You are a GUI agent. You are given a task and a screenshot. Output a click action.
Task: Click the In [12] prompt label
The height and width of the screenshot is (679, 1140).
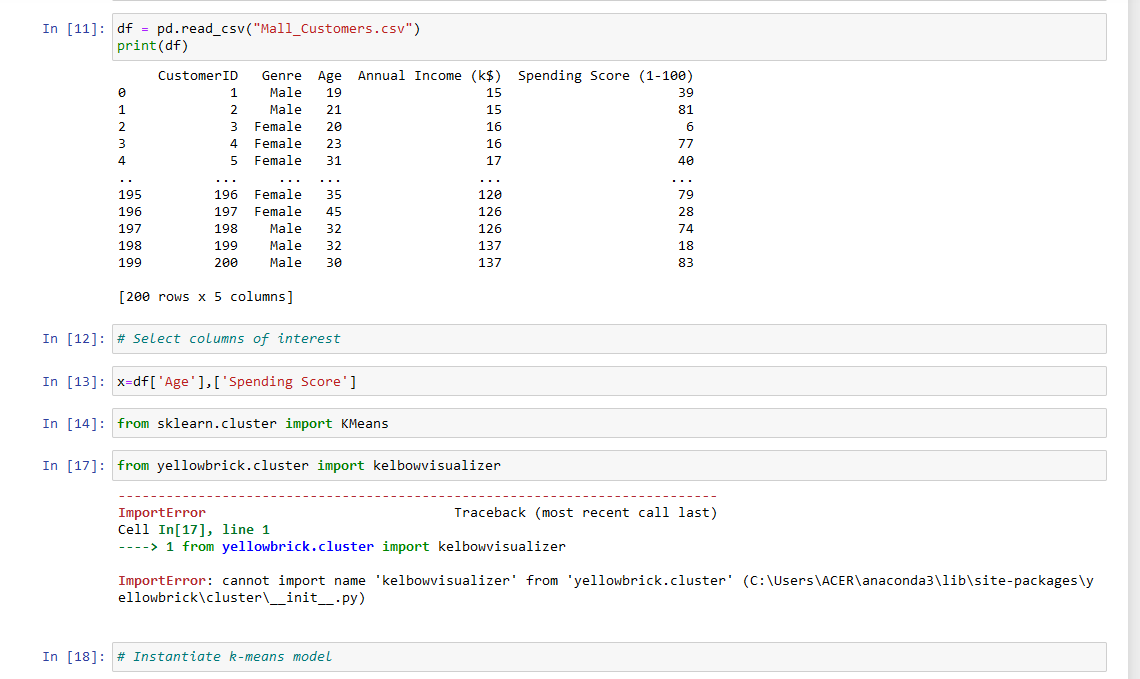coord(70,338)
